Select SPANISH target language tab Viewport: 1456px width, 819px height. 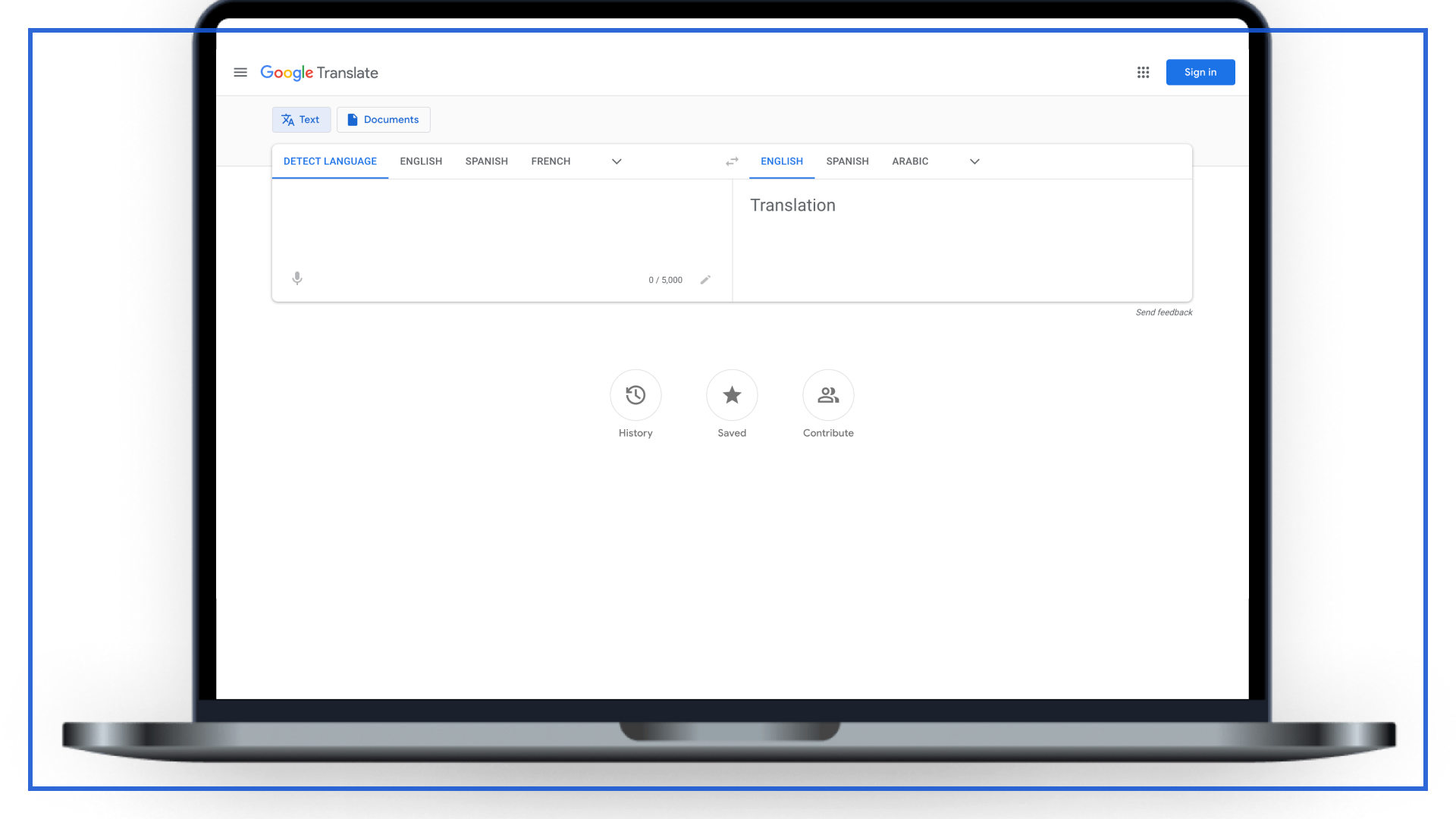[x=847, y=161]
